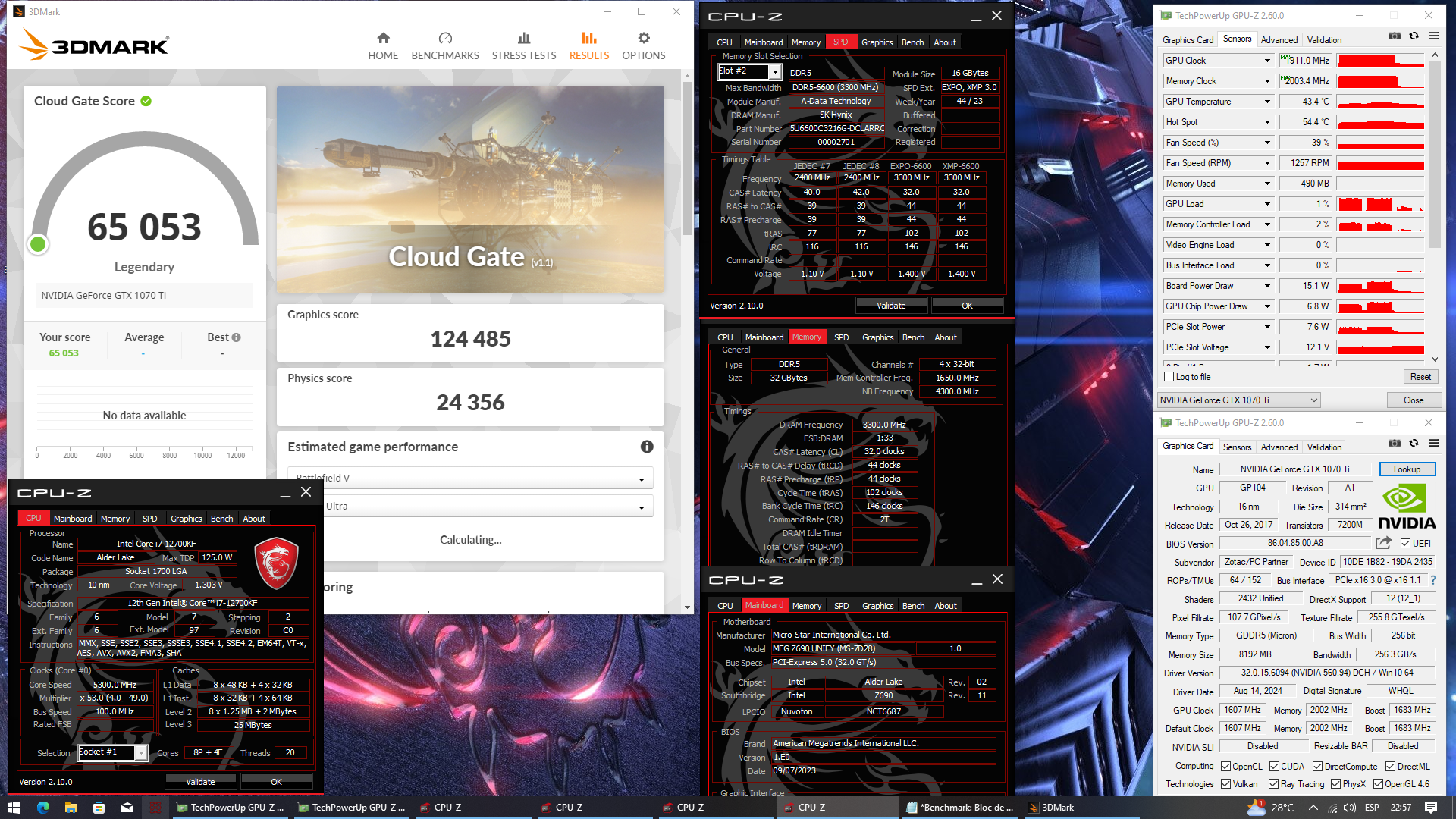Open Mail app from taskbar
The width and height of the screenshot is (1456, 819).
point(127,808)
